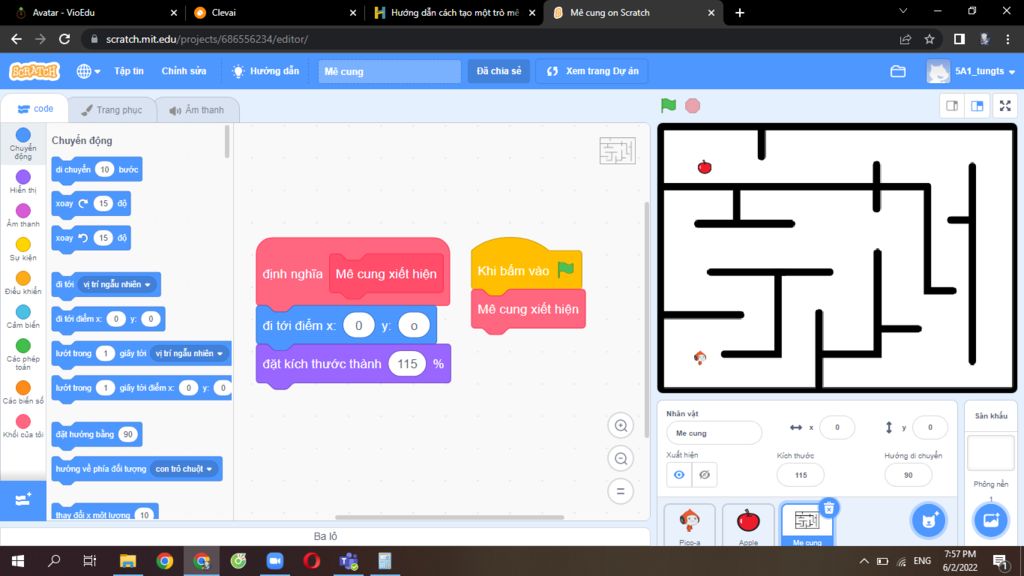Screen dimensions: 1024x576
Task: Delete the Me cung sprite using trash icon
Action: click(828, 508)
